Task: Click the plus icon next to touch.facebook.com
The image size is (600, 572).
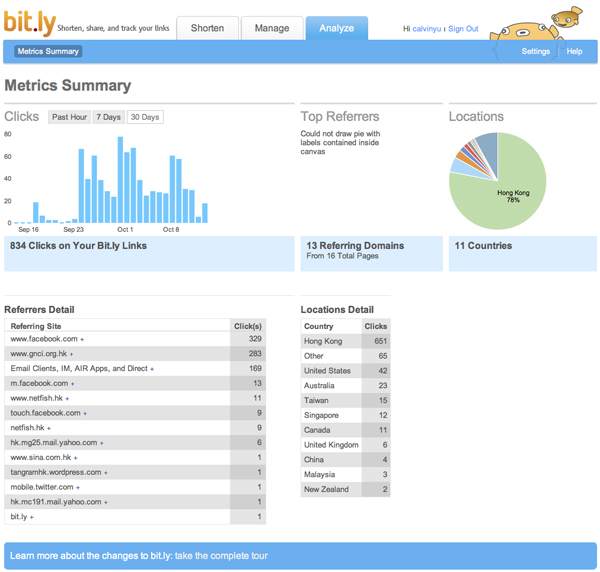Action: coord(85,413)
